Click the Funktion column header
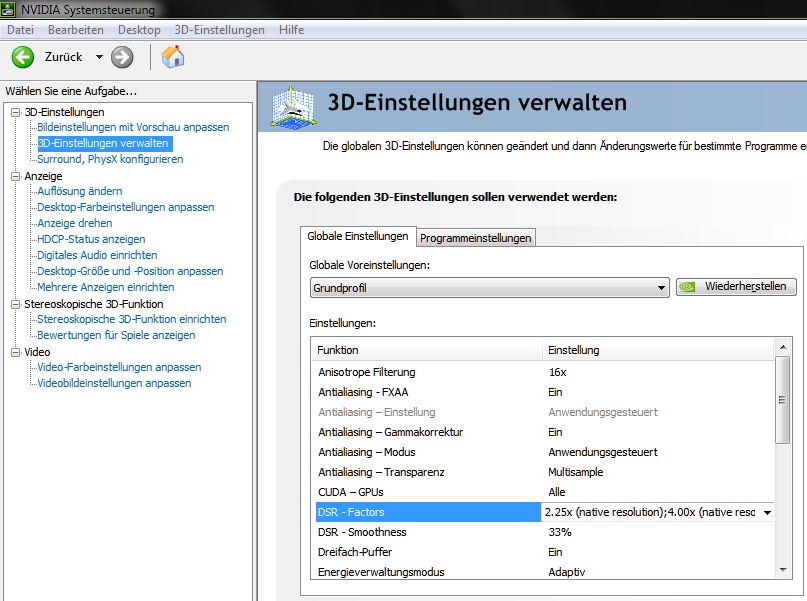 pyautogui.click(x=427, y=350)
